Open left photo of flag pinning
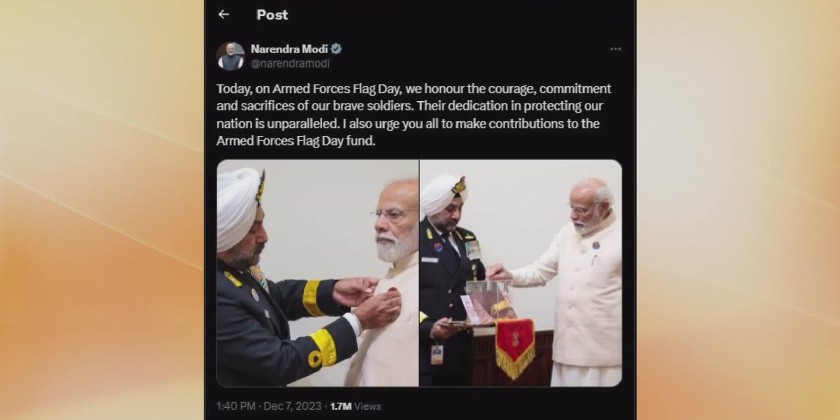The height and width of the screenshot is (420, 840). 318,273
